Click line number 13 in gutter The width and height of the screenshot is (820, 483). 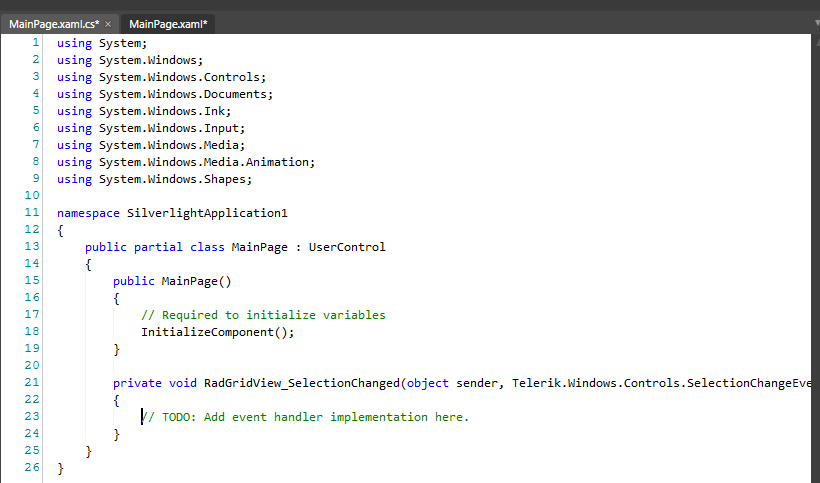(x=32, y=246)
